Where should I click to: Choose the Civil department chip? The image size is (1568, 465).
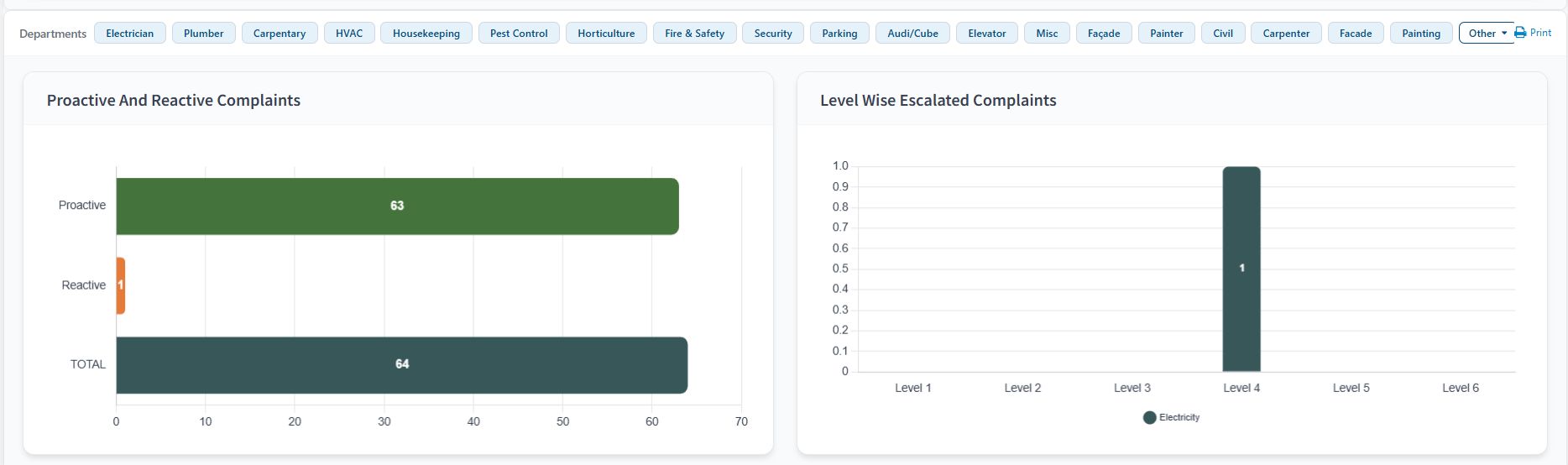[x=1223, y=34]
